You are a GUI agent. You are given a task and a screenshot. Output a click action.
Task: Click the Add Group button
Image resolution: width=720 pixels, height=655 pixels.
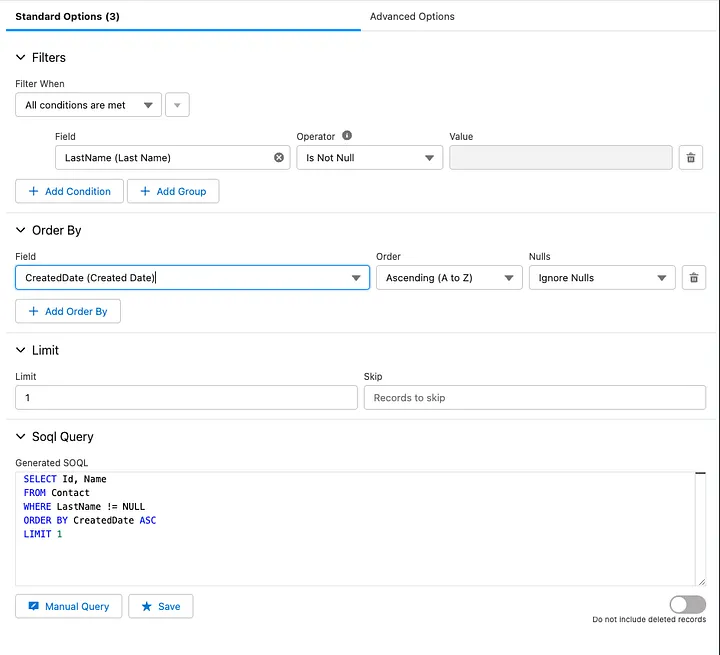coord(173,191)
